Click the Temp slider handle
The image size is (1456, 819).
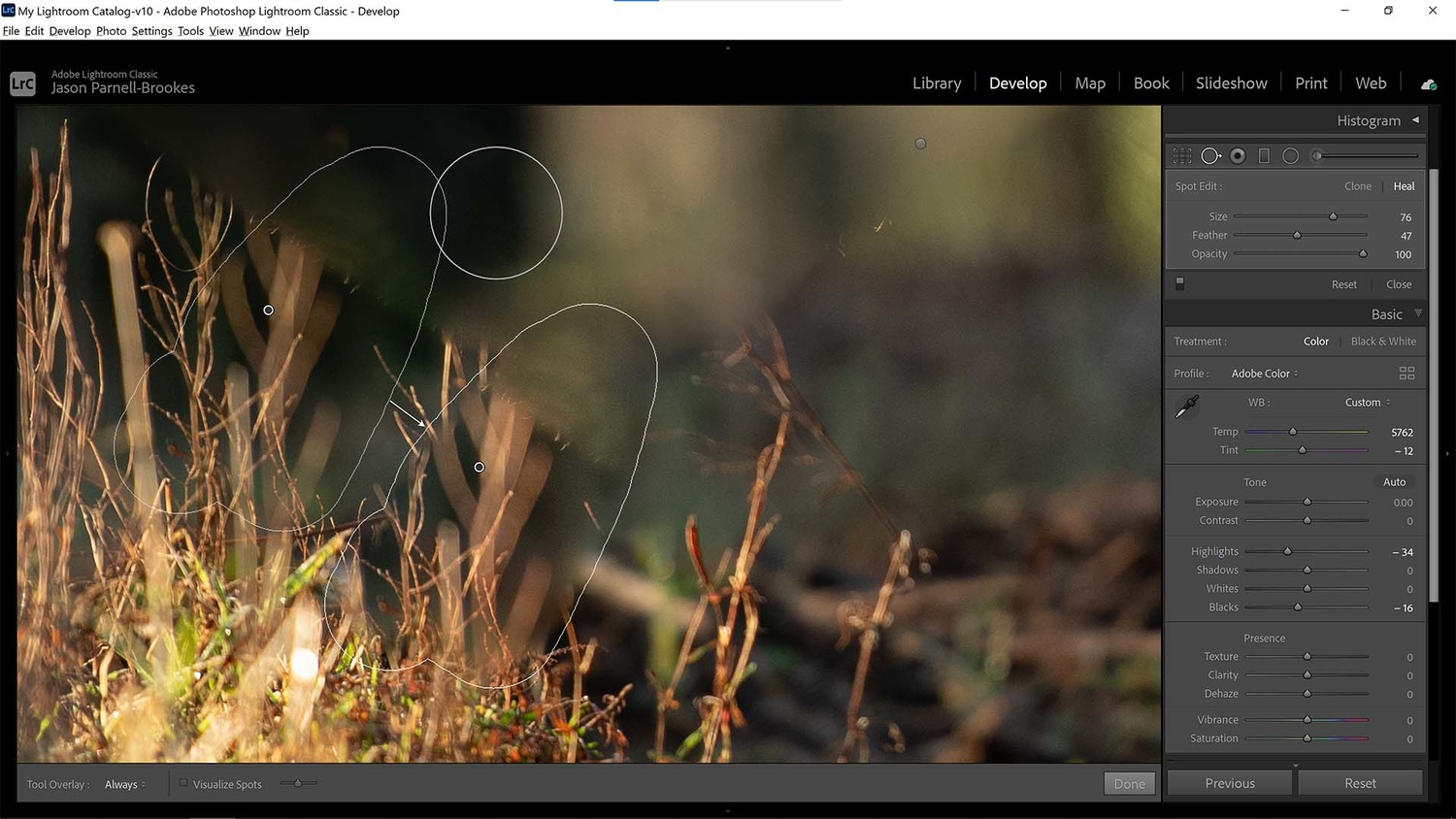[x=1293, y=432]
